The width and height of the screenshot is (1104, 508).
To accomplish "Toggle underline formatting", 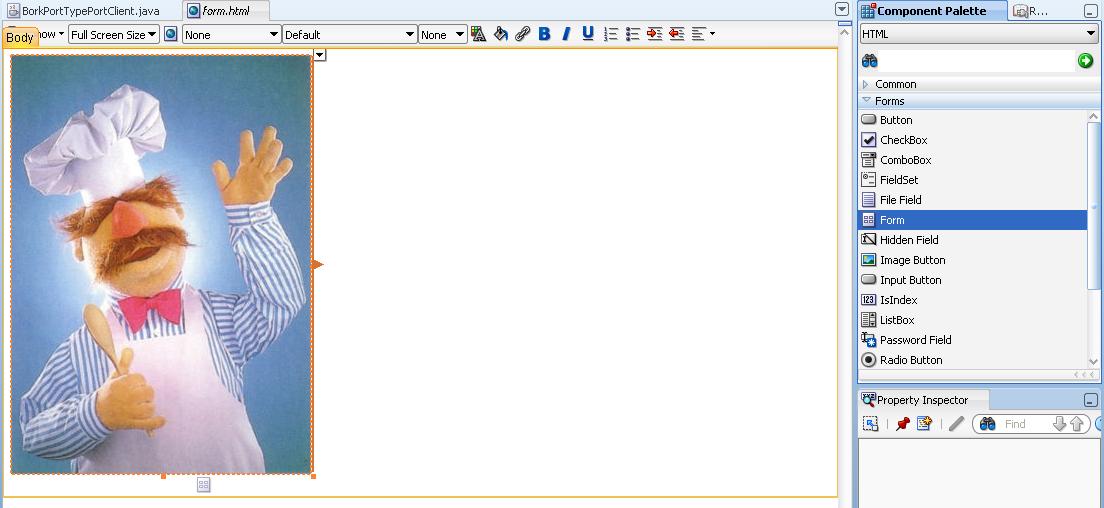I will click(x=588, y=34).
